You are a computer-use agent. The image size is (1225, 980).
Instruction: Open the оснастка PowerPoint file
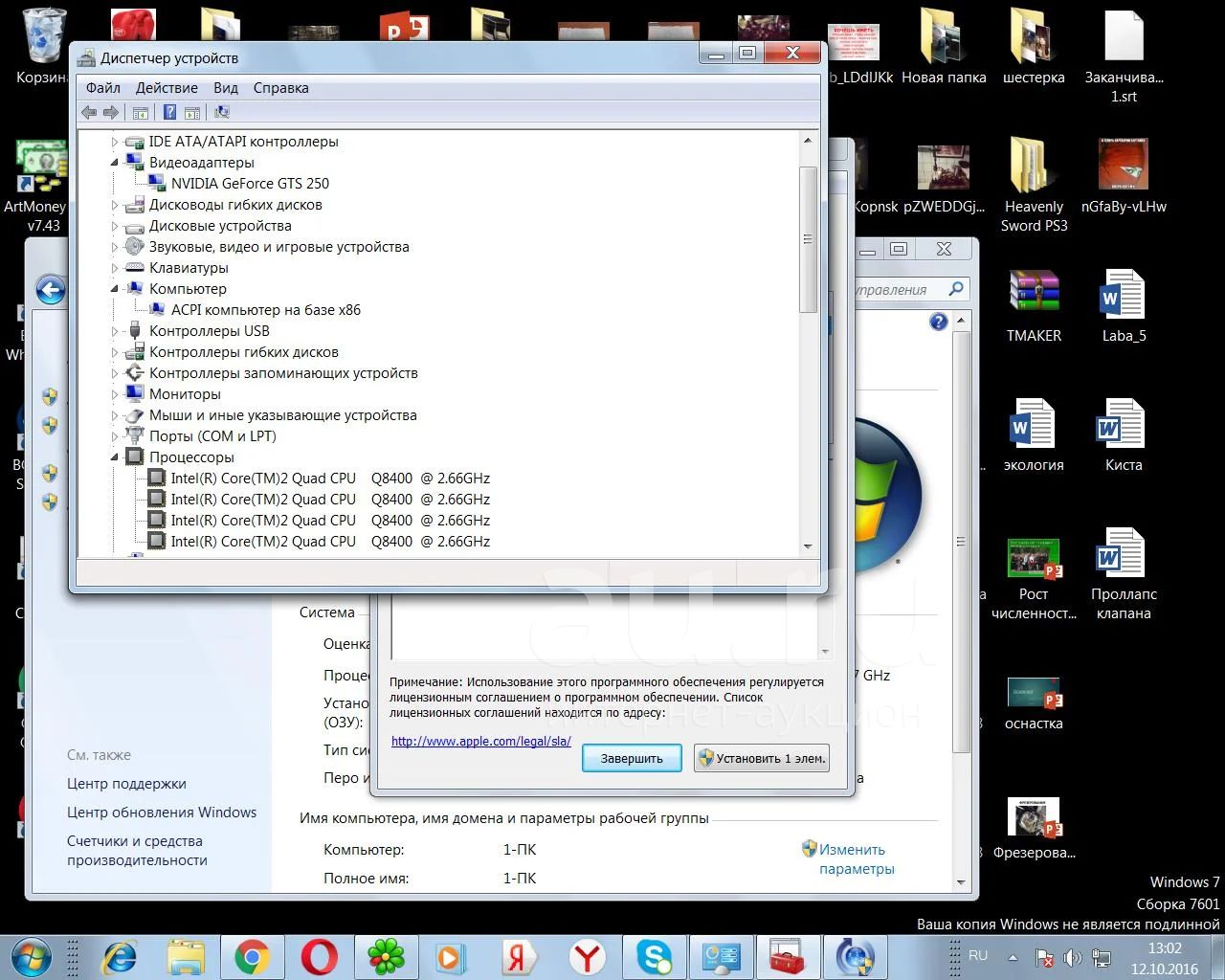[1034, 704]
